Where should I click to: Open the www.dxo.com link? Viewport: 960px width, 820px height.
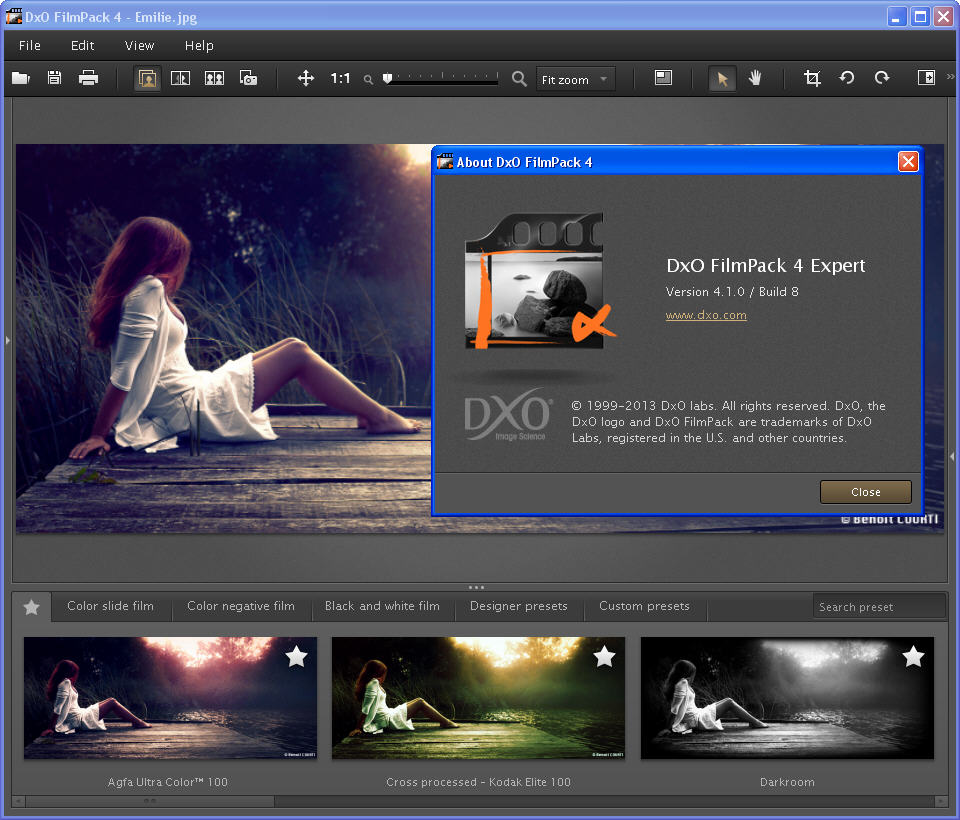(x=706, y=315)
